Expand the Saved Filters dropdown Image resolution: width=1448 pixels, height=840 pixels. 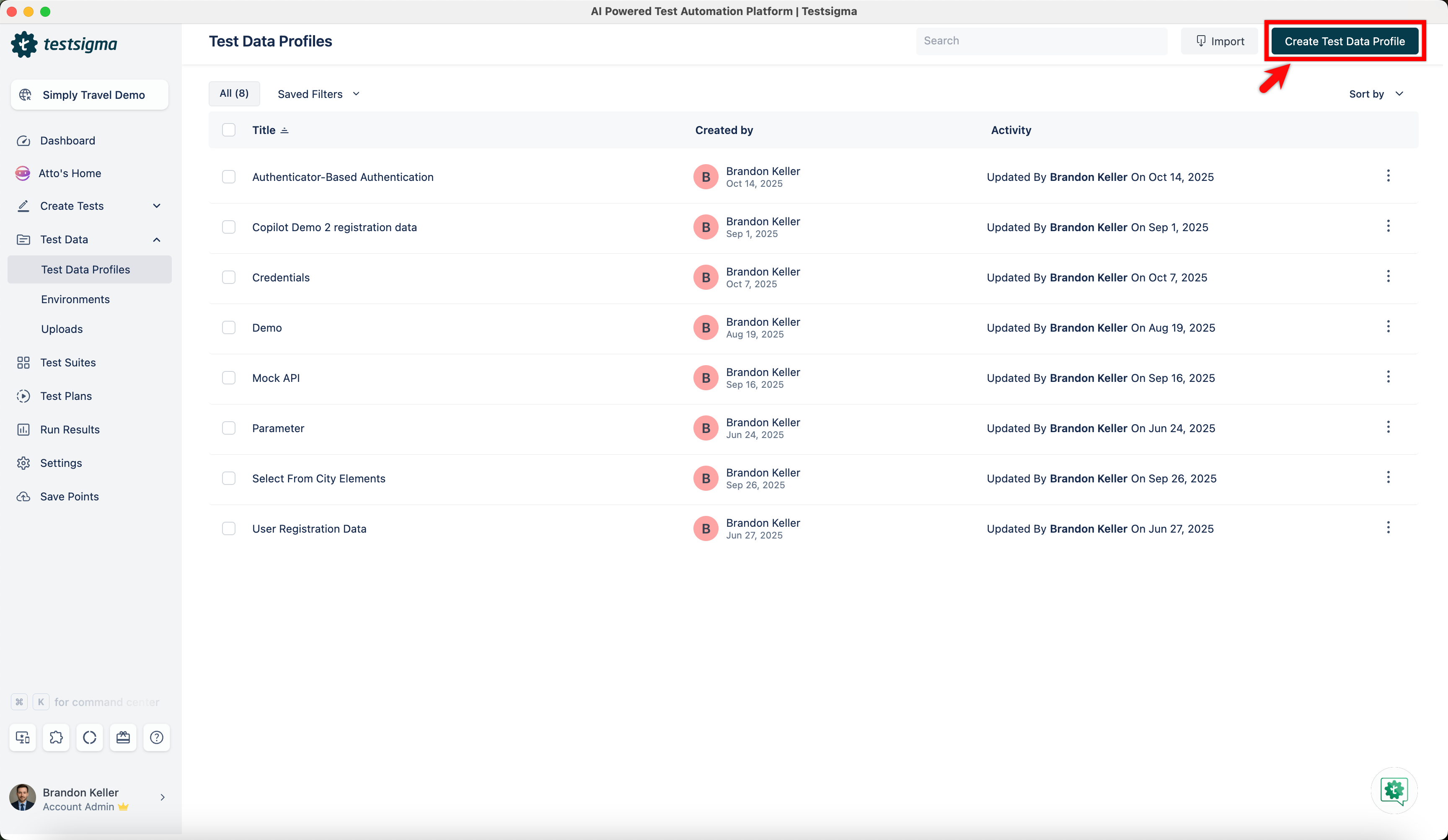coord(318,94)
